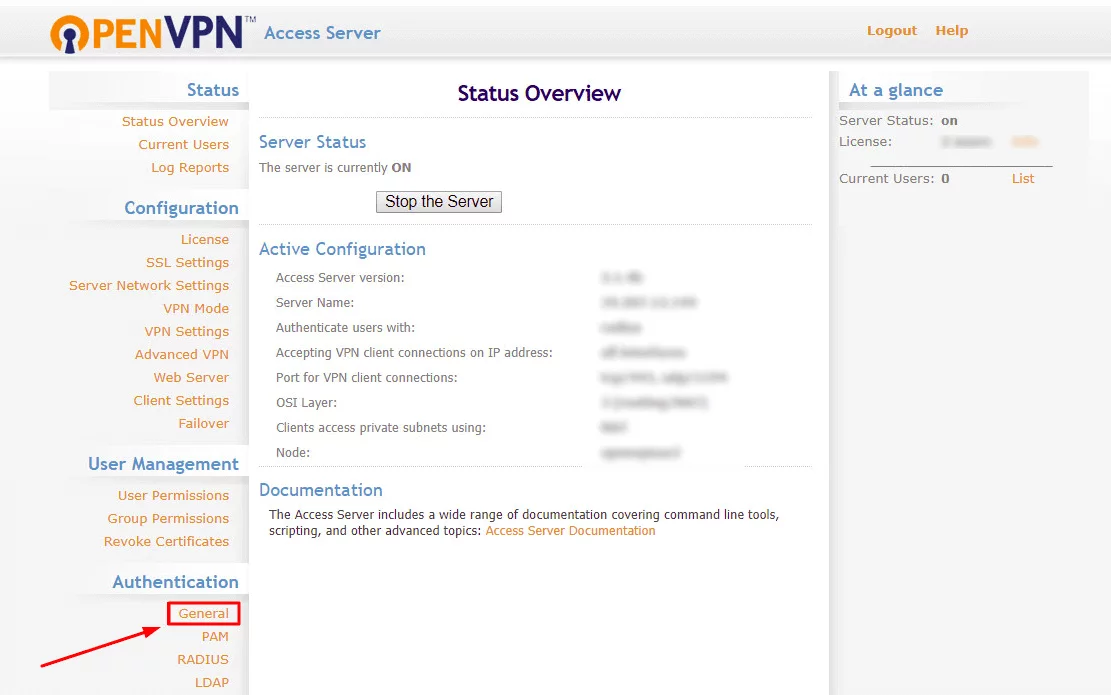Image resolution: width=1111 pixels, height=695 pixels.
Task: Click the 'Node:' label
Action: 293,453
